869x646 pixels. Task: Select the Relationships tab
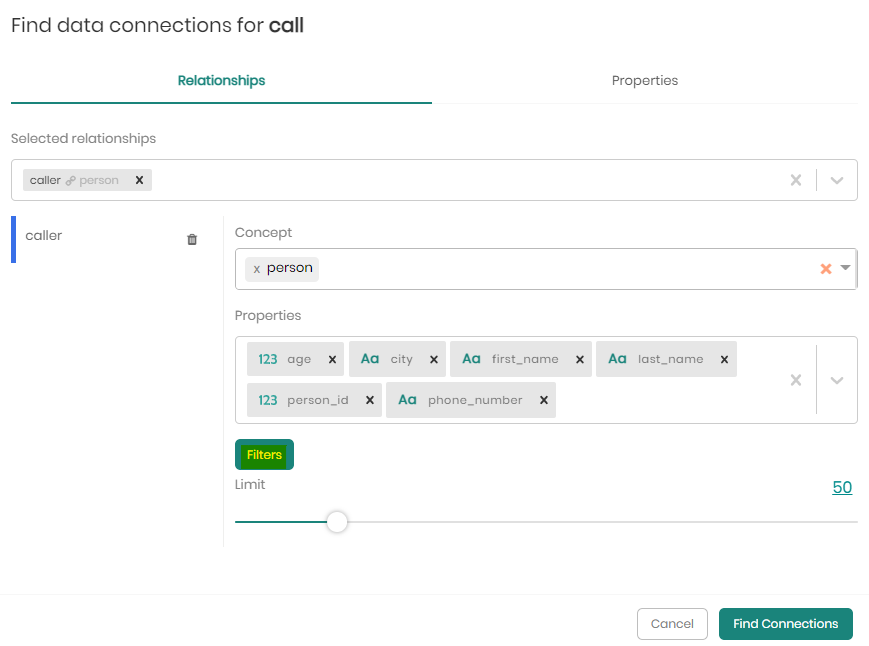click(221, 80)
